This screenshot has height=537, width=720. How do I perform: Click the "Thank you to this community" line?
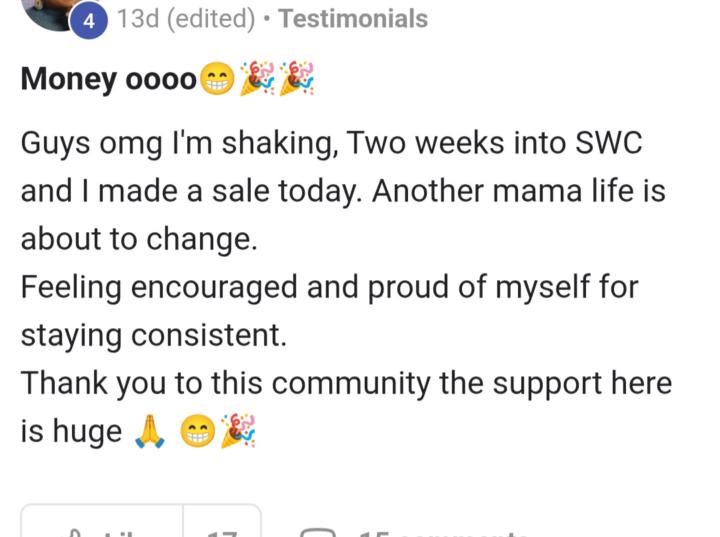tap(346, 383)
